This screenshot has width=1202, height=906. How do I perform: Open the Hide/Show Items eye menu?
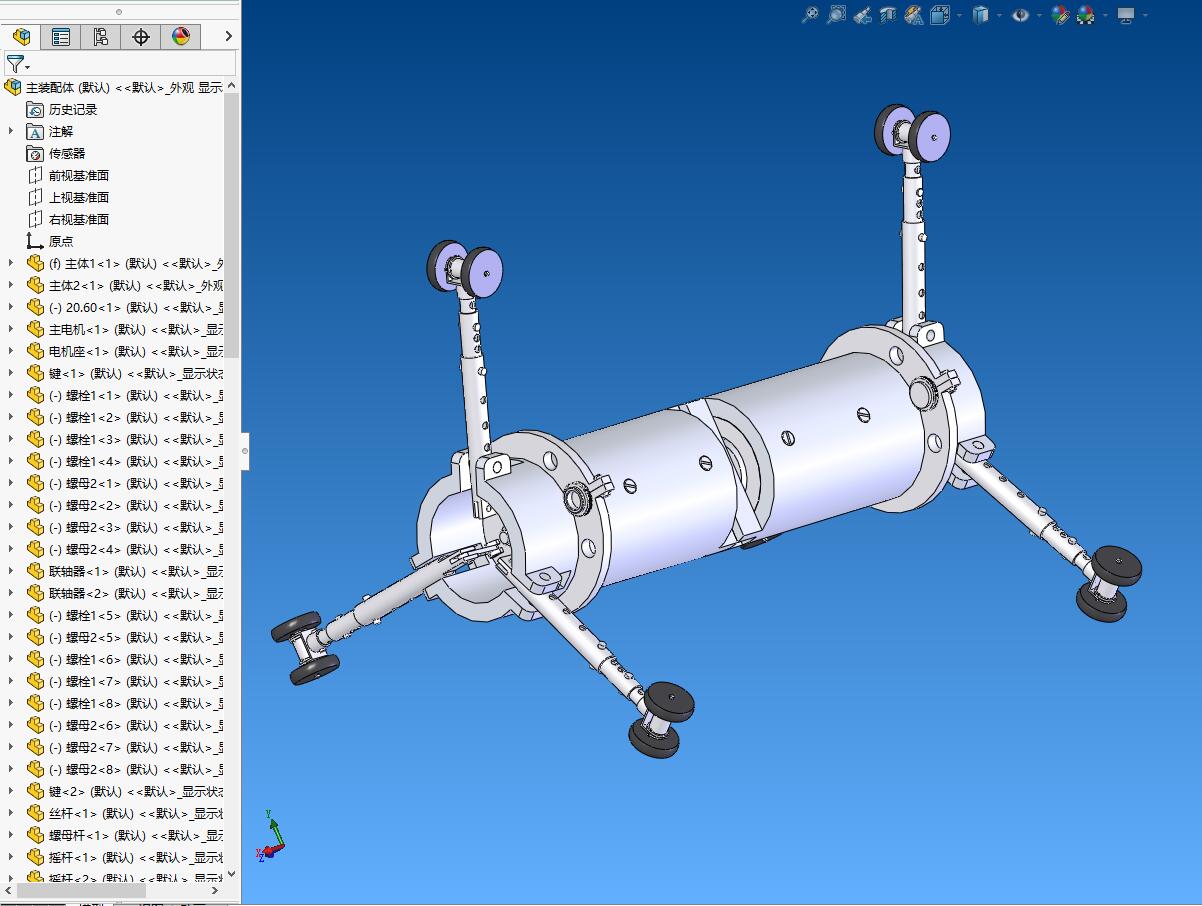click(x=1020, y=15)
